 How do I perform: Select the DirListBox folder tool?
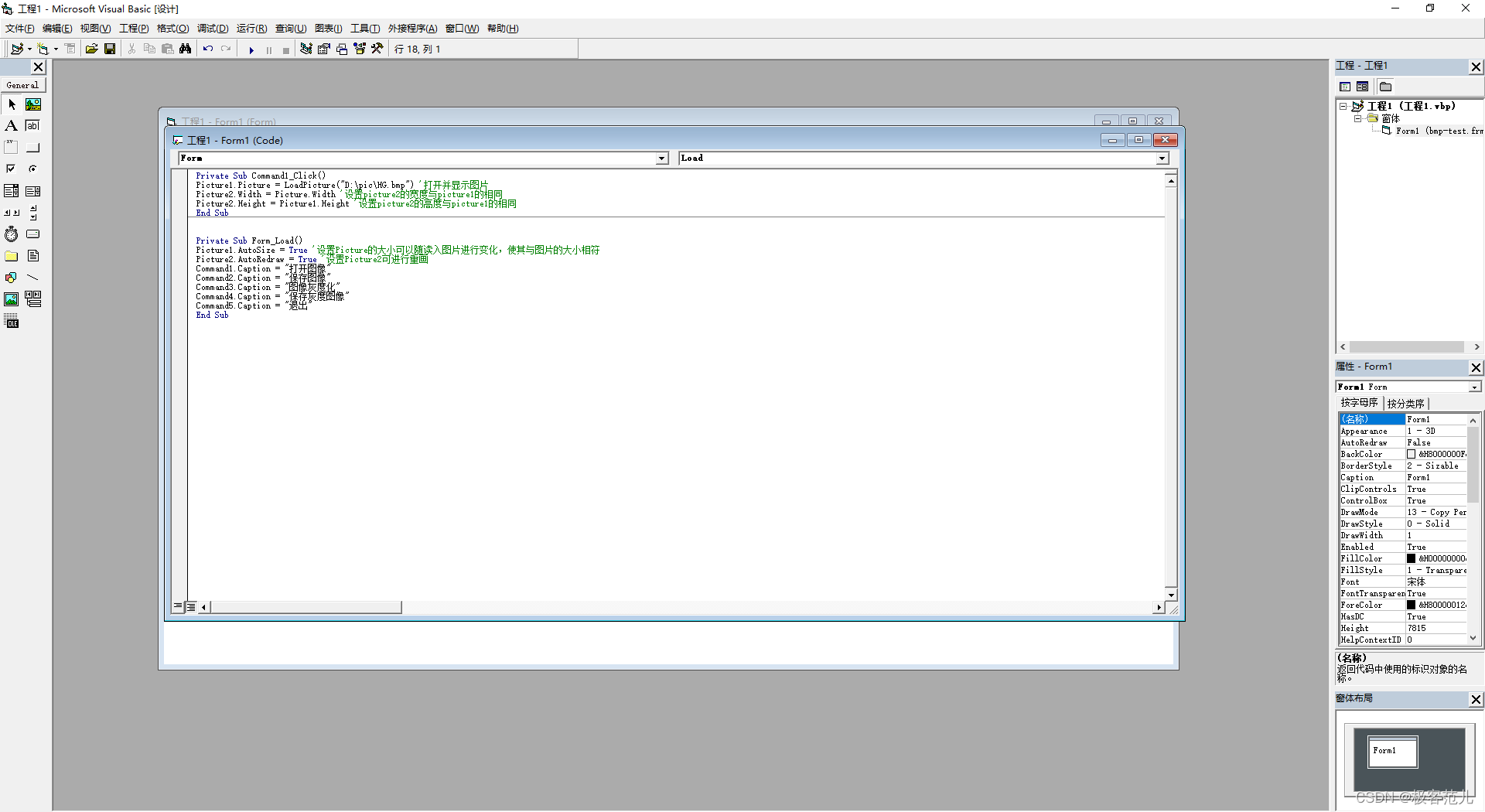pyautogui.click(x=12, y=256)
